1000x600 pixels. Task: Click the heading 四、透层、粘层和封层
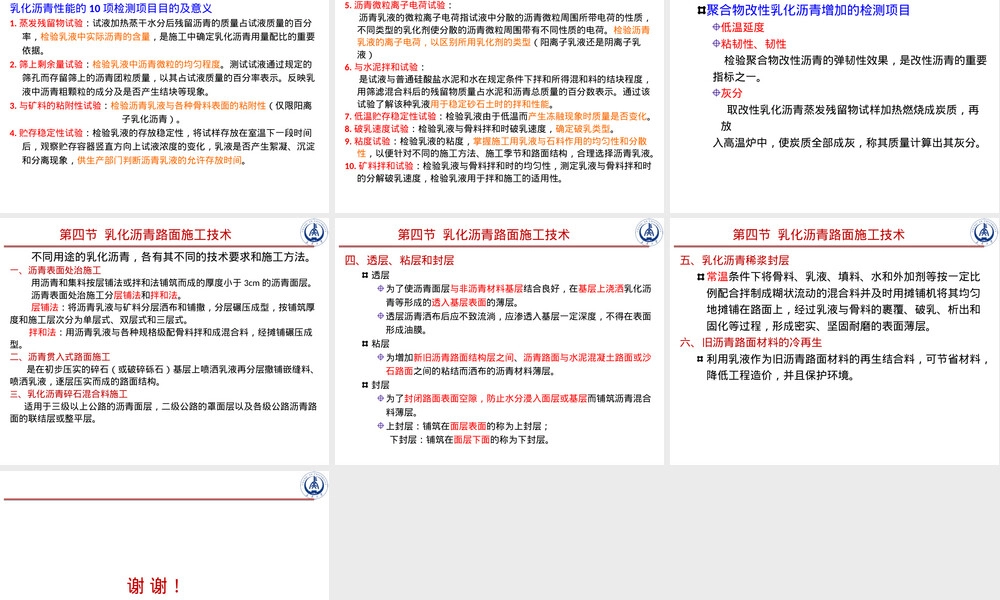(x=399, y=260)
